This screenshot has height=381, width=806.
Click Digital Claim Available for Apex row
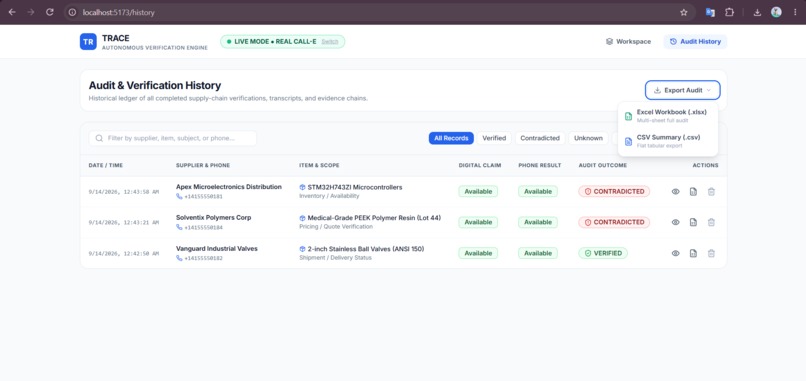coord(478,192)
